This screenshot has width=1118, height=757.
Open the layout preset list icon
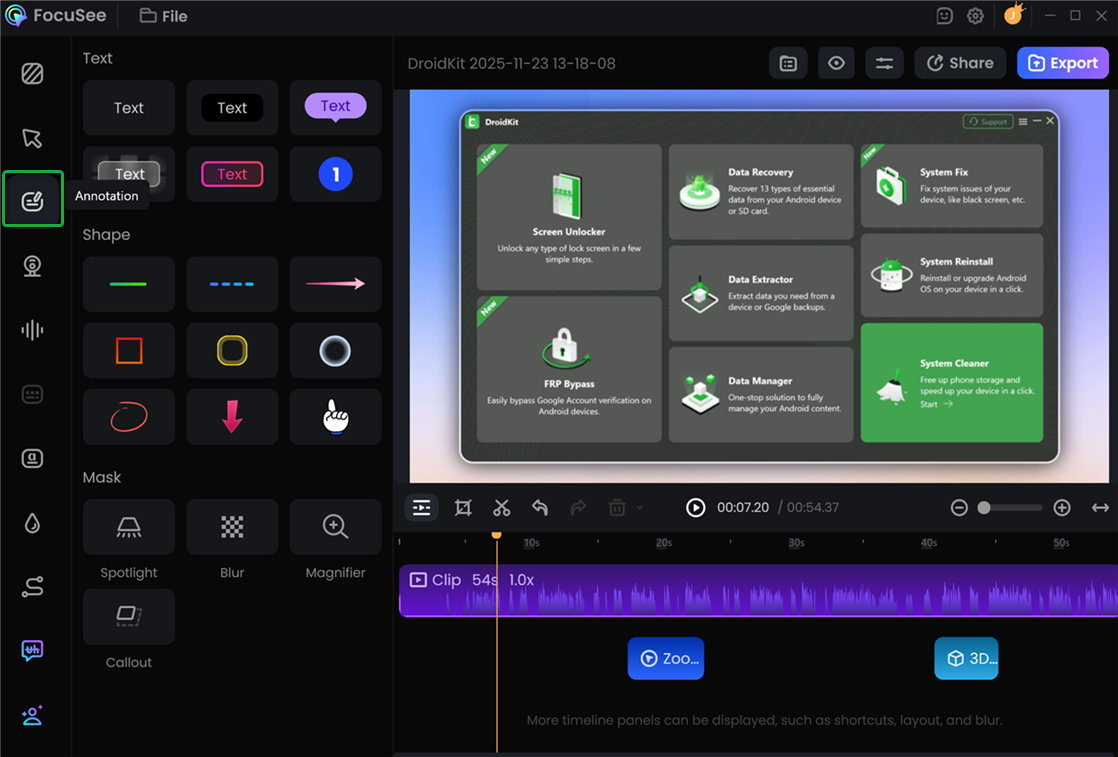point(788,63)
